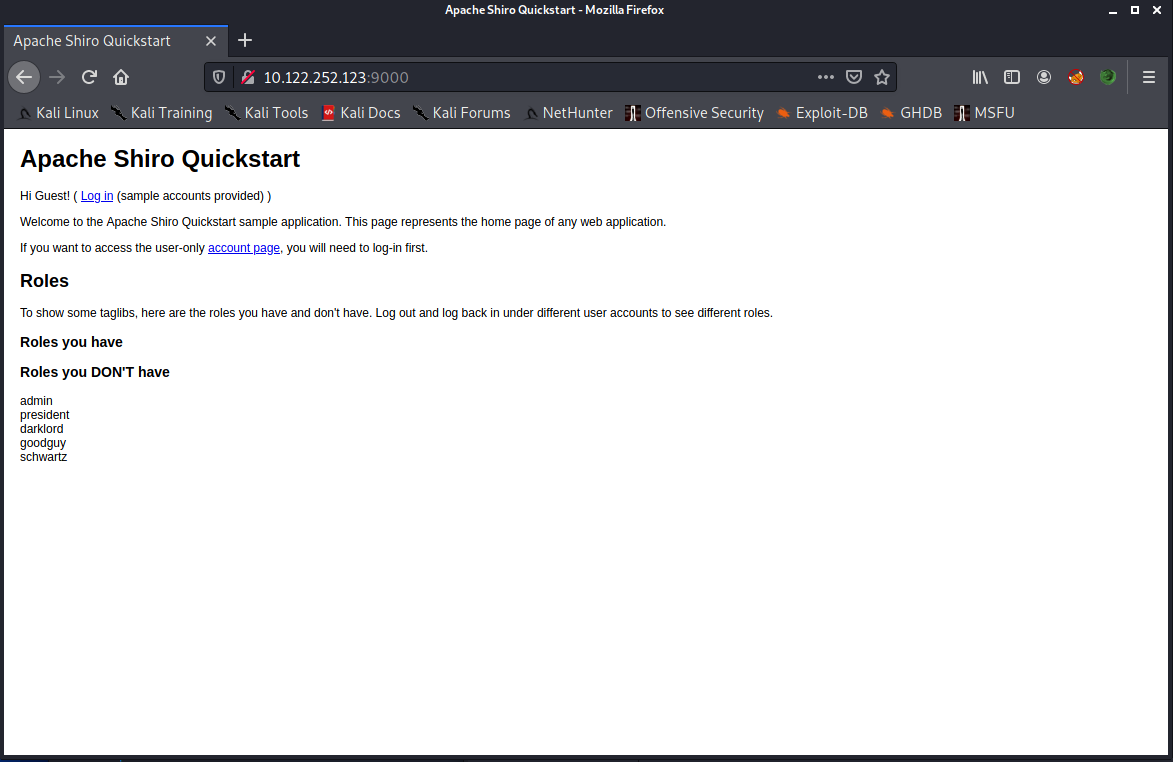Screen dimensions: 1173x762
Task: Select the Apache Shiro Quickstart tab
Action: [x=92, y=41]
